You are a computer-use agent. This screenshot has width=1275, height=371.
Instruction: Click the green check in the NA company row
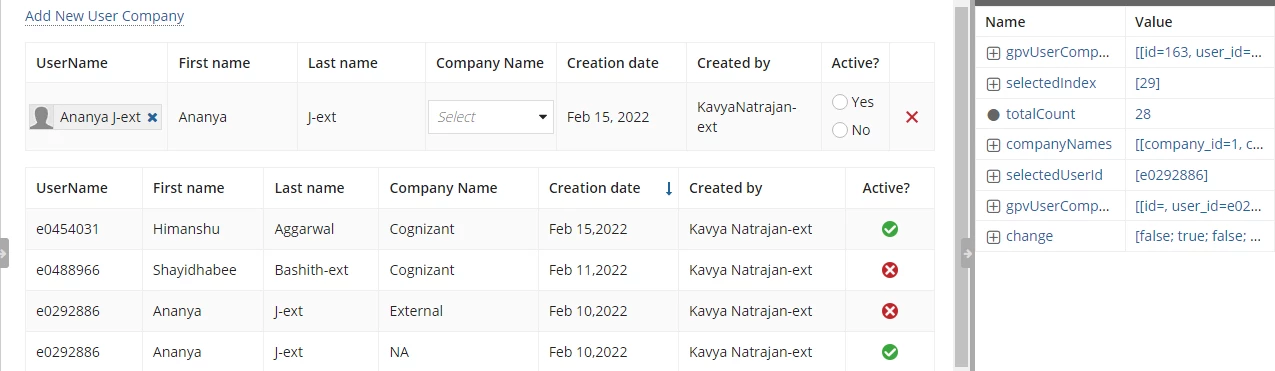tap(890, 352)
